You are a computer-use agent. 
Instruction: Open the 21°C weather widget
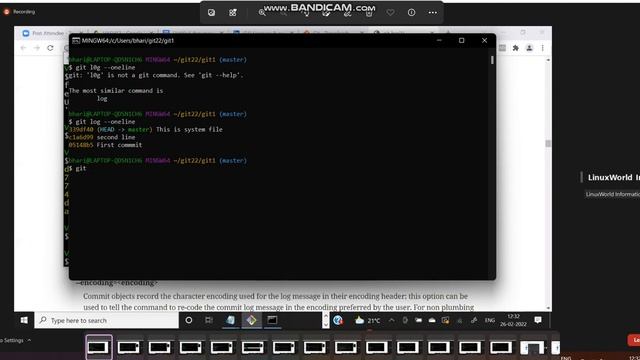click(367, 320)
